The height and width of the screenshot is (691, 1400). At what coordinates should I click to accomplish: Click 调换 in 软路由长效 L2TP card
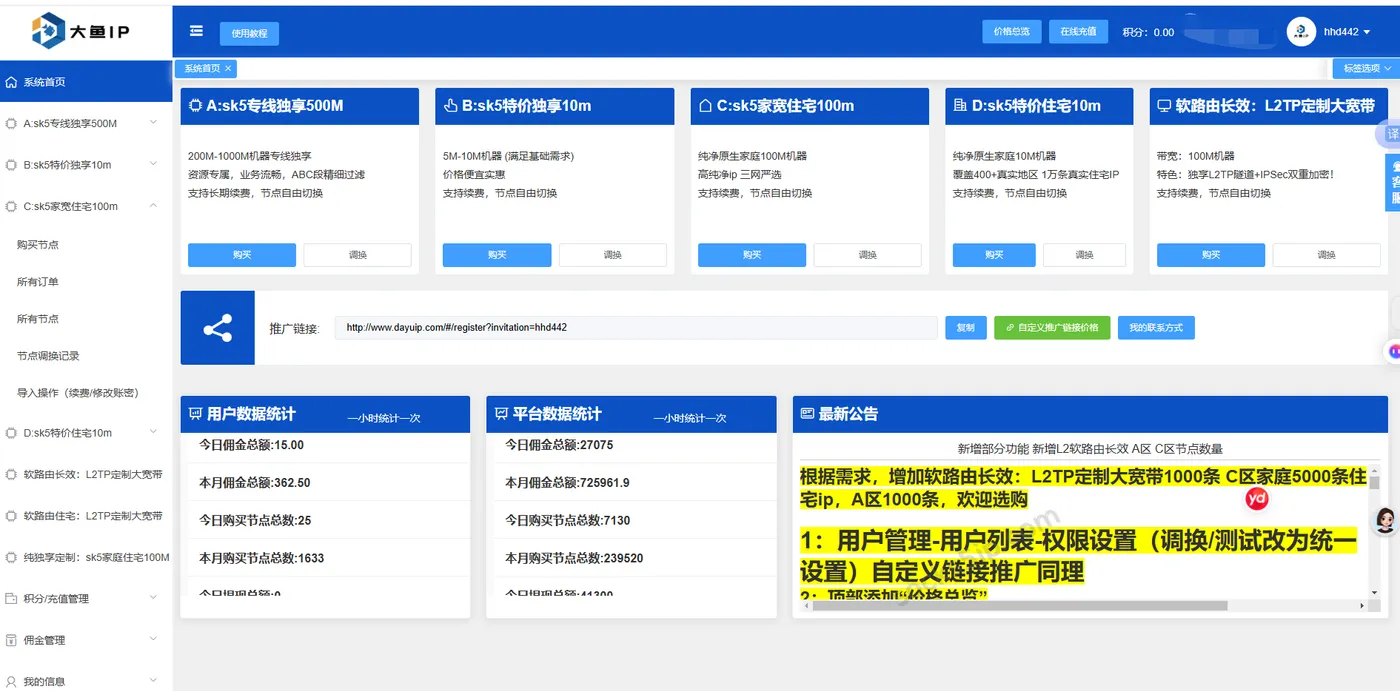point(1326,255)
